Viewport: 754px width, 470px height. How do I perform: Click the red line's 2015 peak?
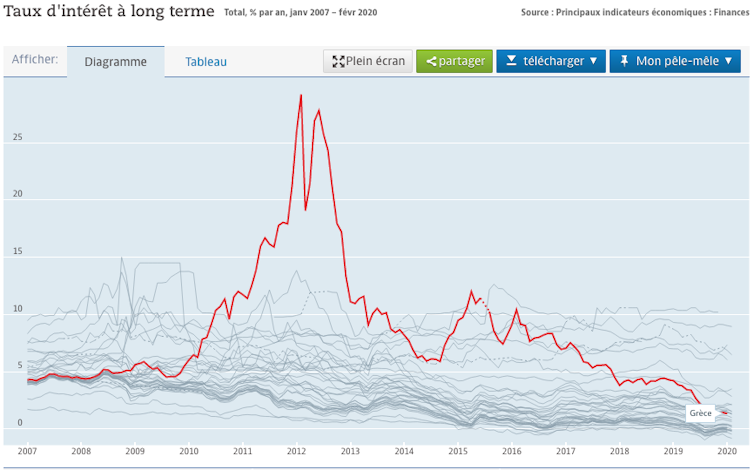471,291
